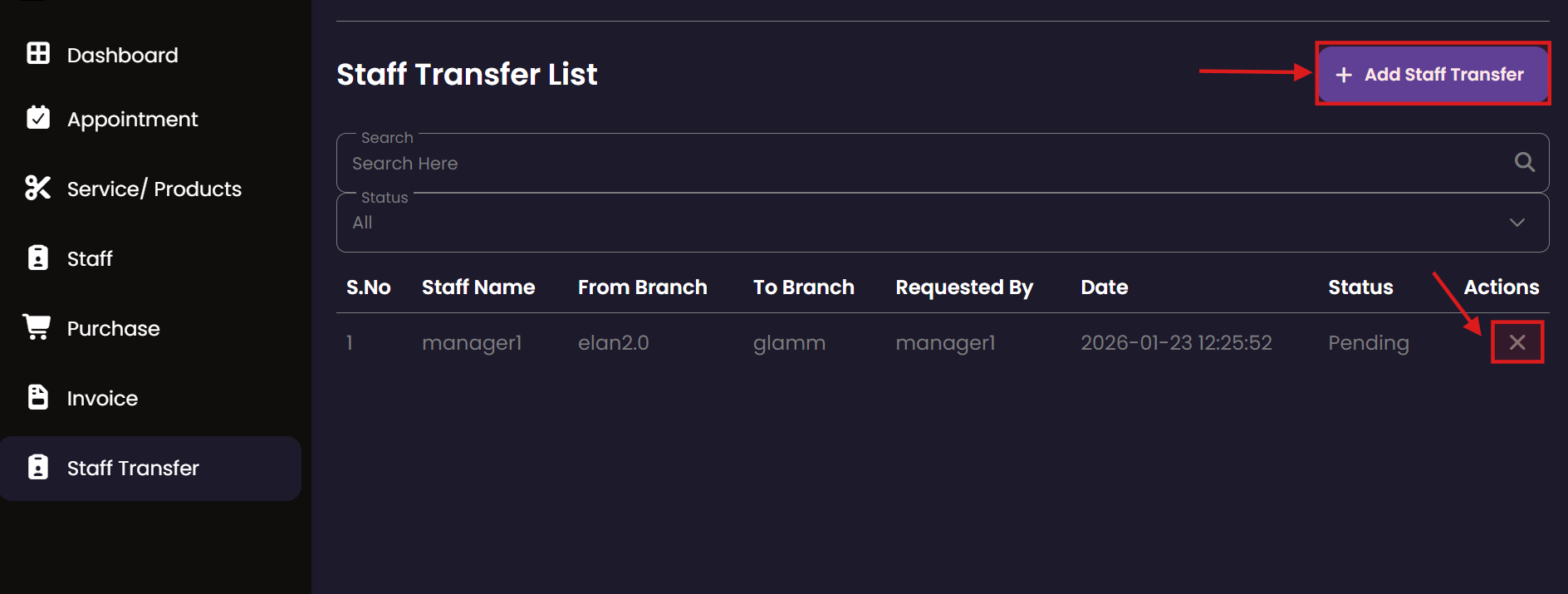Navigate to Service/ Products section
Image resolution: width=1568 pixels, height=594 pixels.
[x=154, y=189]
